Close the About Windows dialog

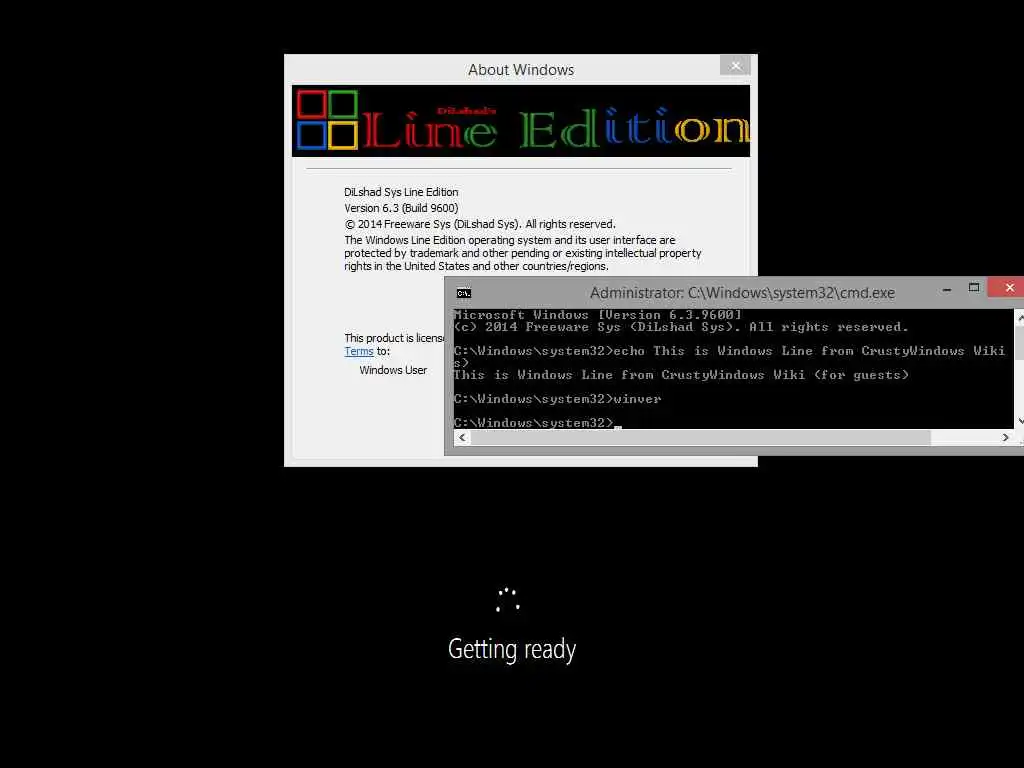[x=735, y=65]
